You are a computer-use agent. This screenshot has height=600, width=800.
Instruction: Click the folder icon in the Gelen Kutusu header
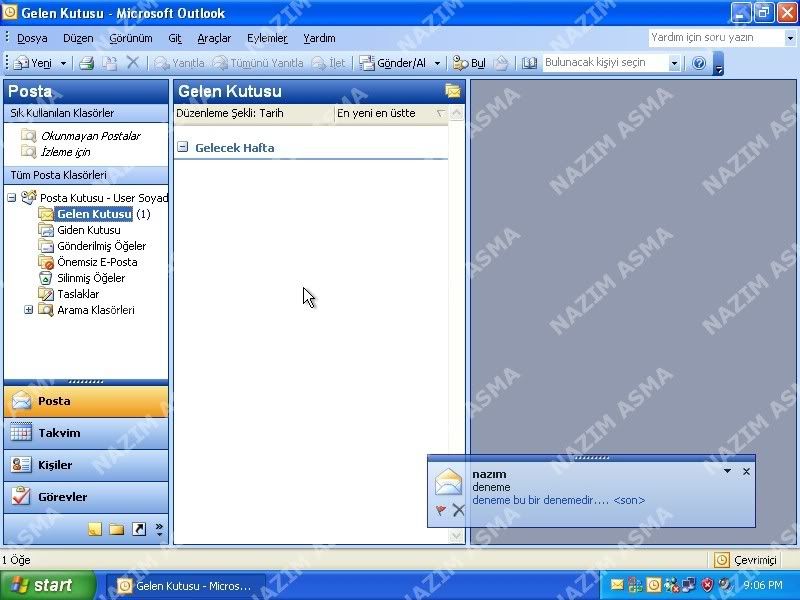coord(453,91)
